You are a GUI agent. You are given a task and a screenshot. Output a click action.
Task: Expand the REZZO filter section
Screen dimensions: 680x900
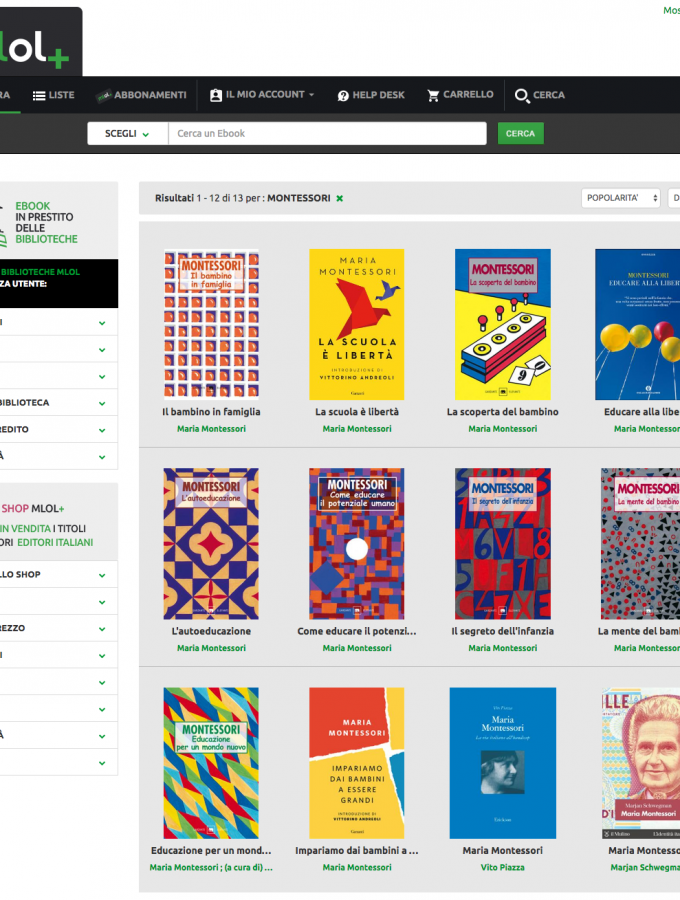coord(57,629)
